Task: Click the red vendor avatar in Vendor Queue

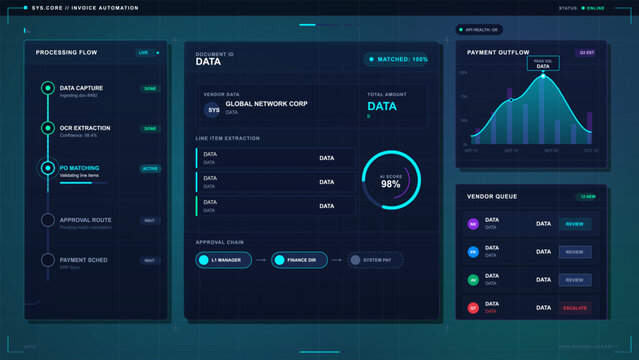Action: (x=473, y=308)
